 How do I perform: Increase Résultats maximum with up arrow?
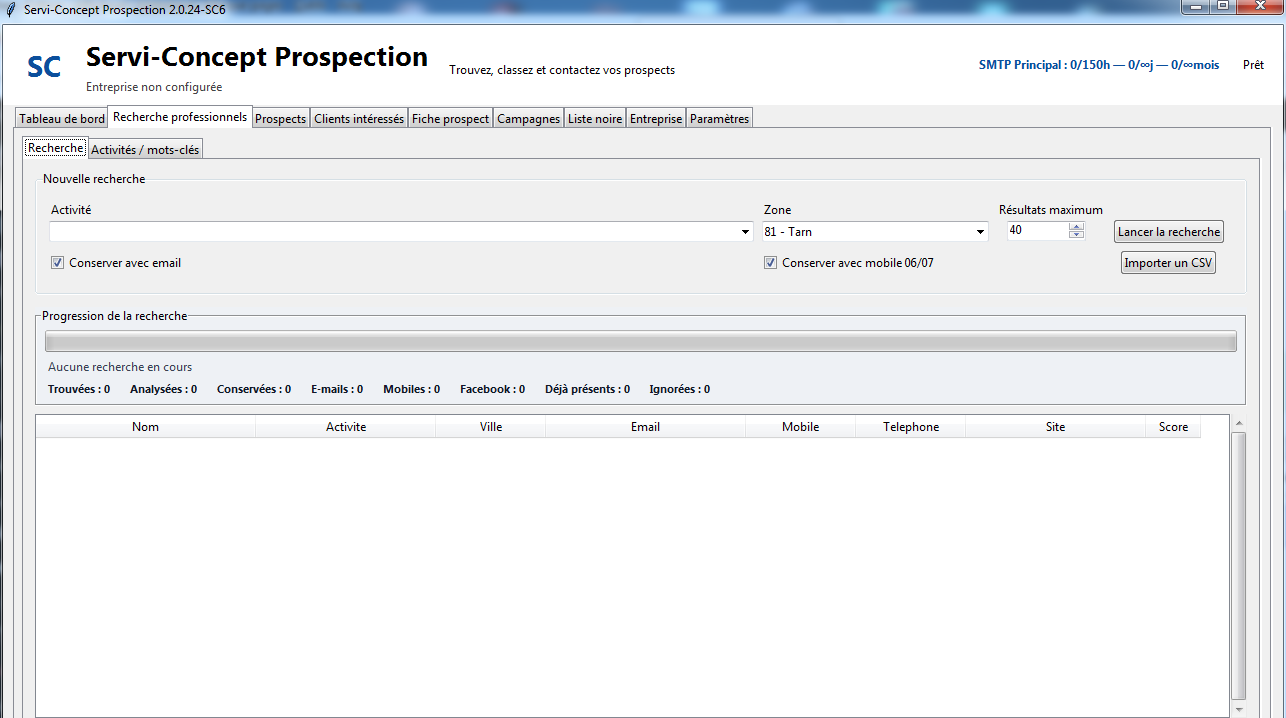(1076, 226)
